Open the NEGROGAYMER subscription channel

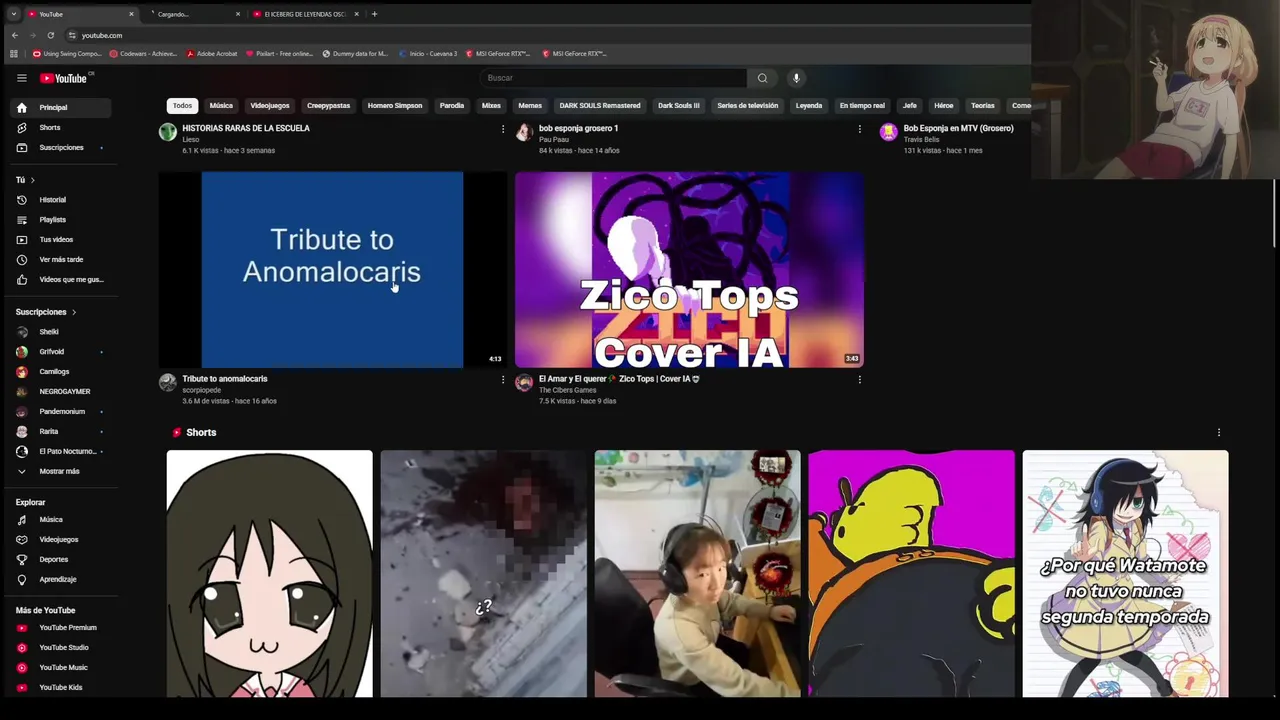[61, 392]
